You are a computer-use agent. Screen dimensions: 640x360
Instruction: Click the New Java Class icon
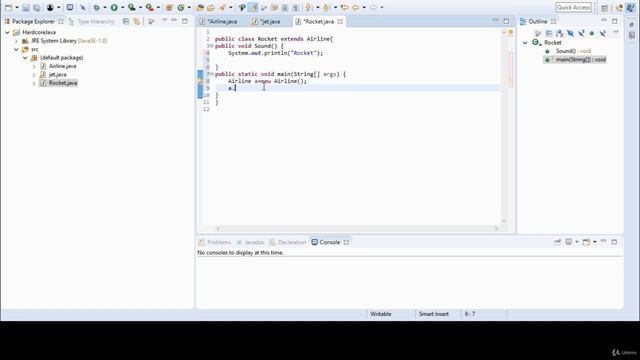pos(181,7)
